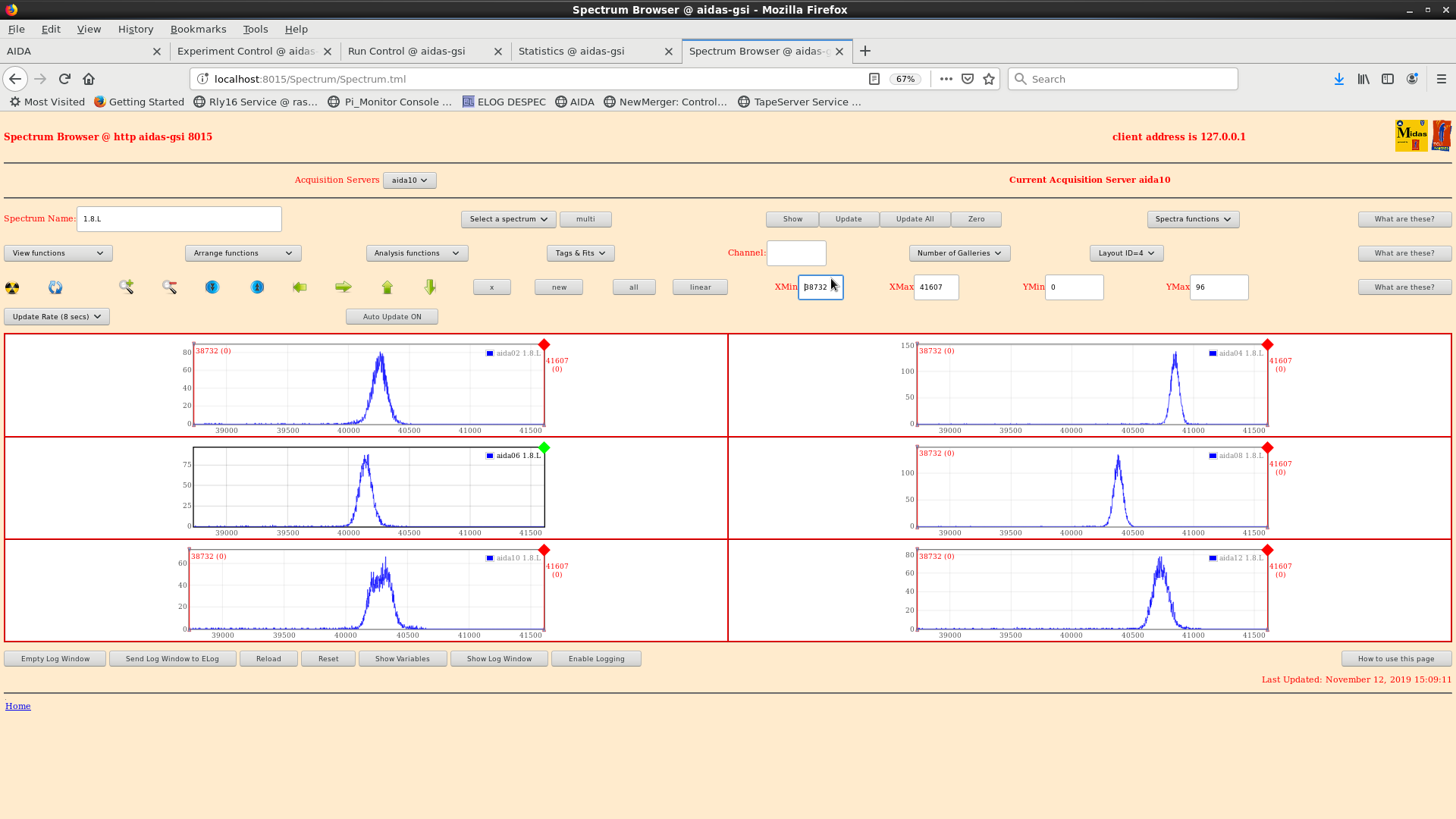The image size is (1456, 819).
Task: Follow the Home link
Action: (x=18, y=706)
